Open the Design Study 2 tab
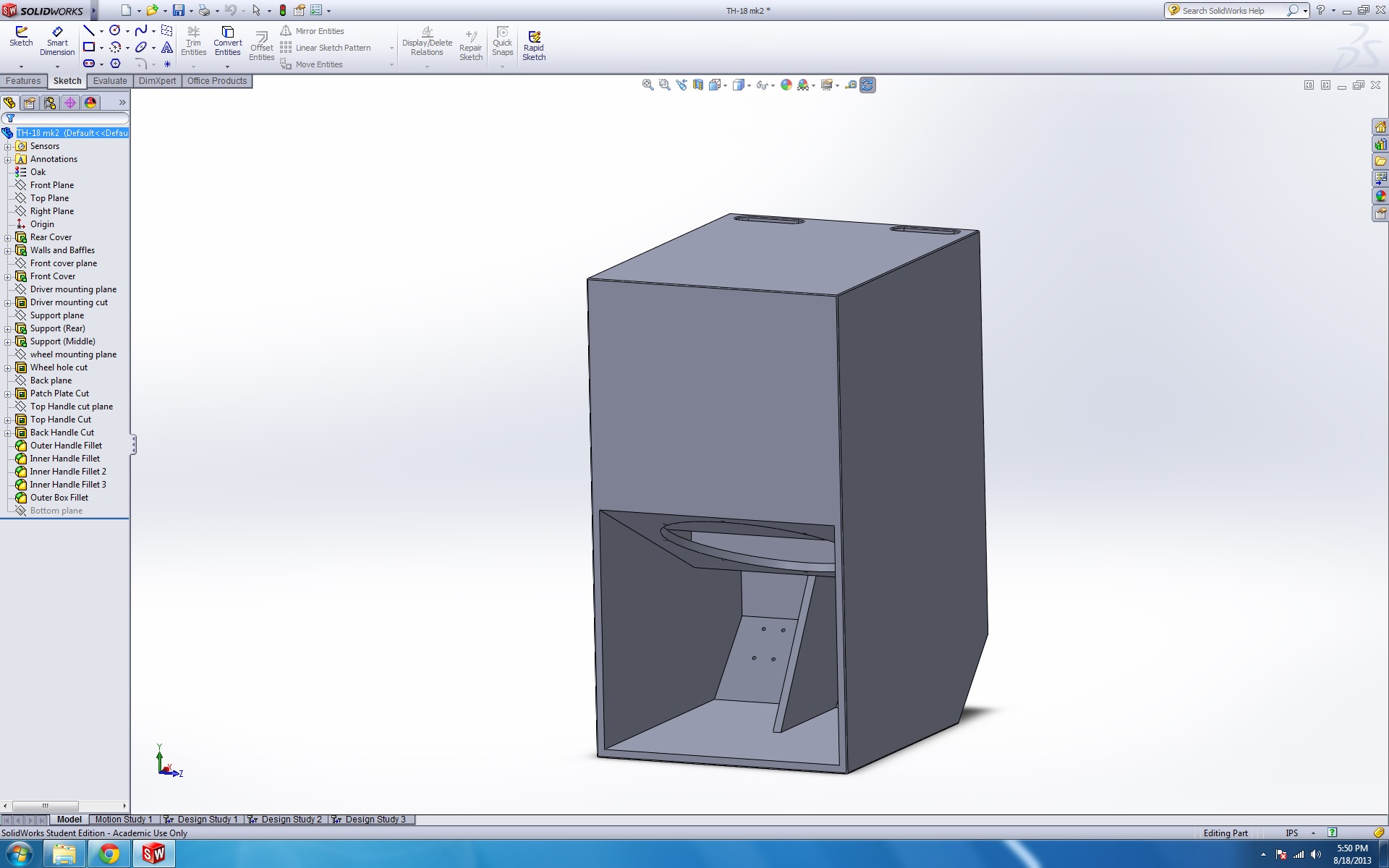This screenshot has width=1389, height=868. [285, 820]
